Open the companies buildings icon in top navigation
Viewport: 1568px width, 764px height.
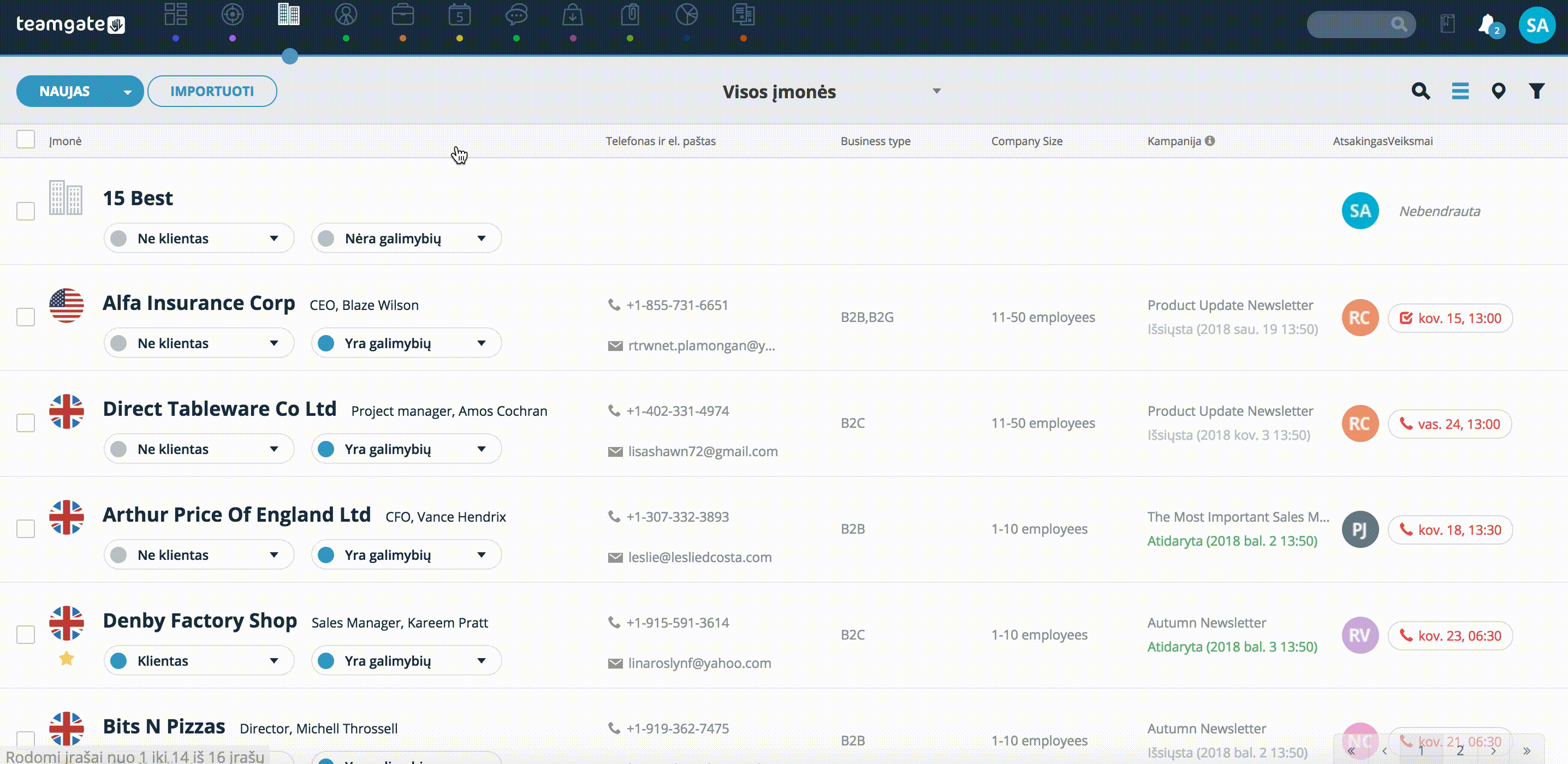tap(289, 15)
